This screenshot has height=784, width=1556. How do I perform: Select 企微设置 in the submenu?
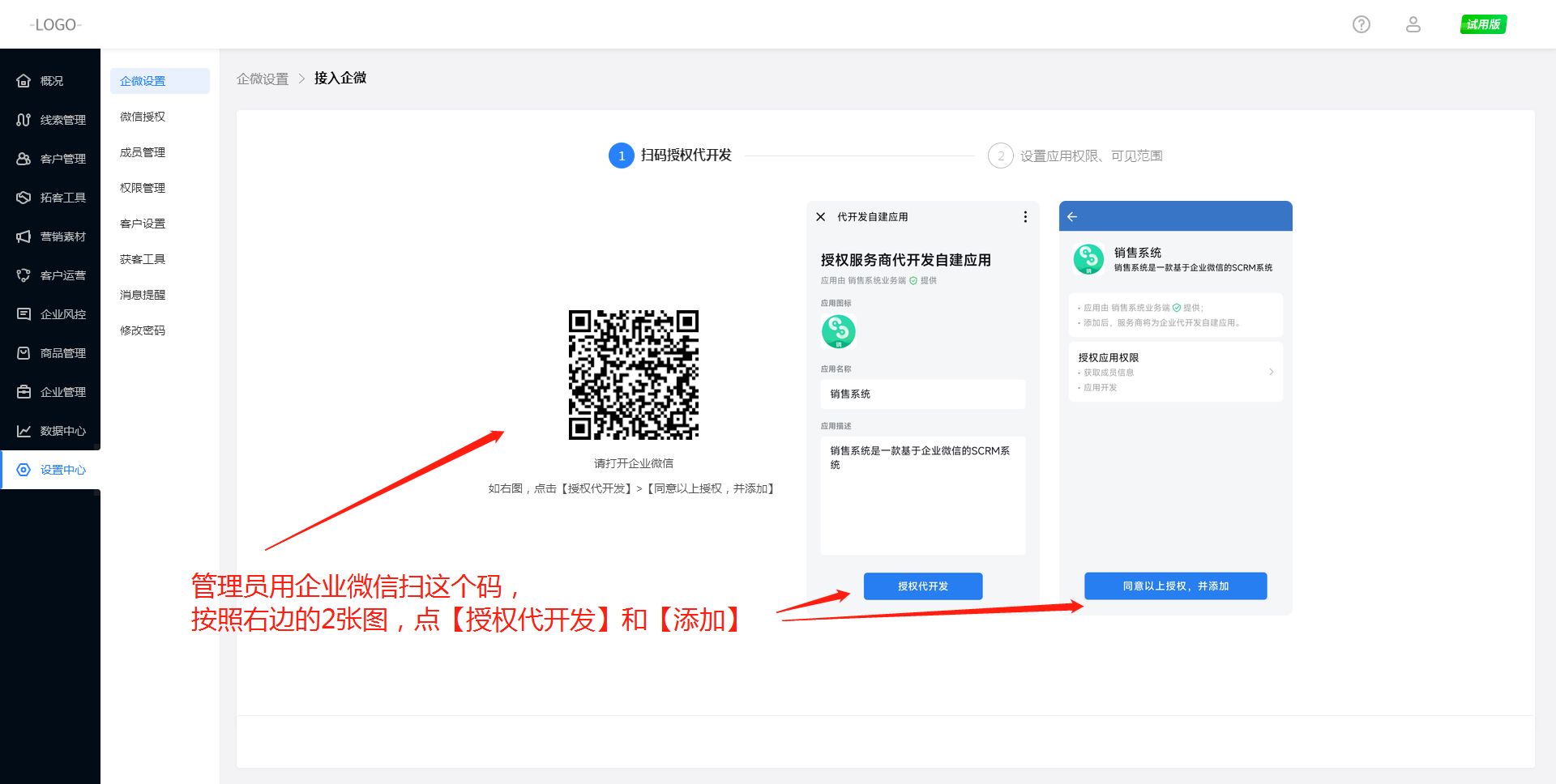pyautogui.click(x=160, y=81)
